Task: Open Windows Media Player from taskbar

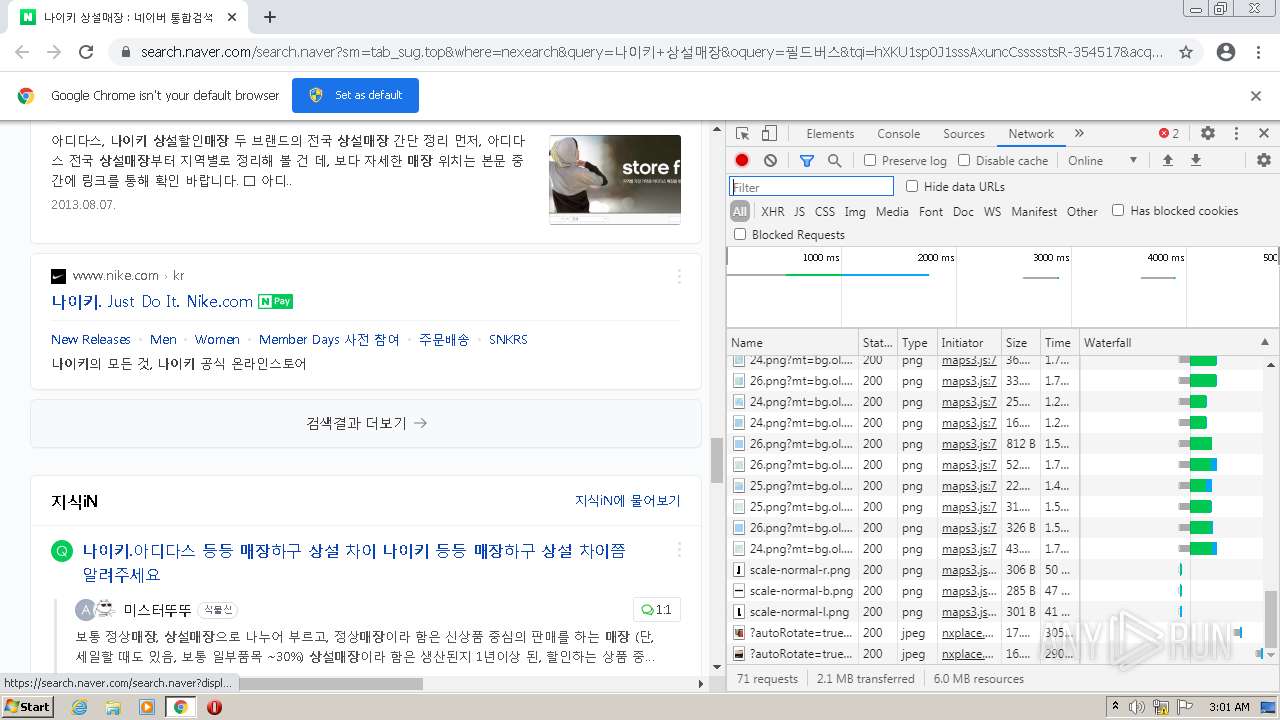Action: (147, 707)
